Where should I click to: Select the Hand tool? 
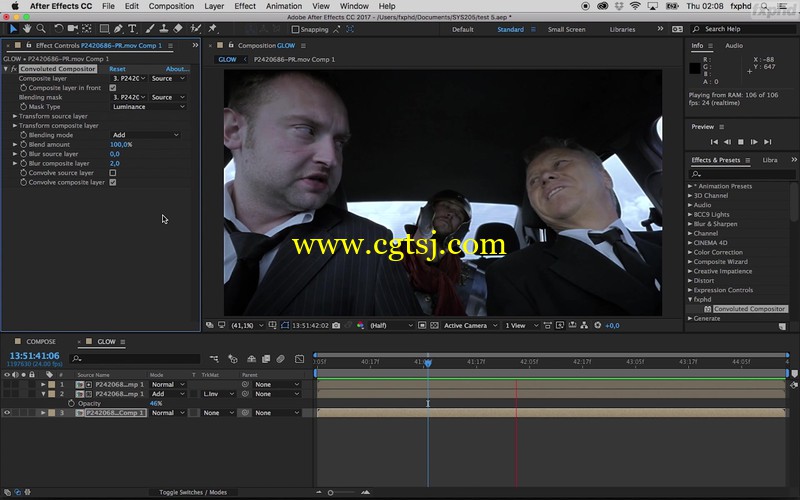[27, 29]
